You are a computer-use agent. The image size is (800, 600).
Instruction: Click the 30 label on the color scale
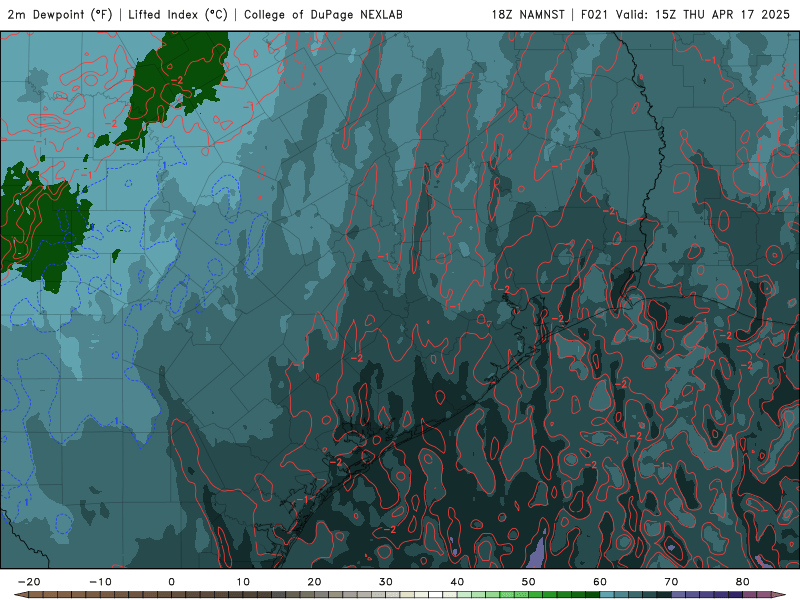tap(386, 582)
